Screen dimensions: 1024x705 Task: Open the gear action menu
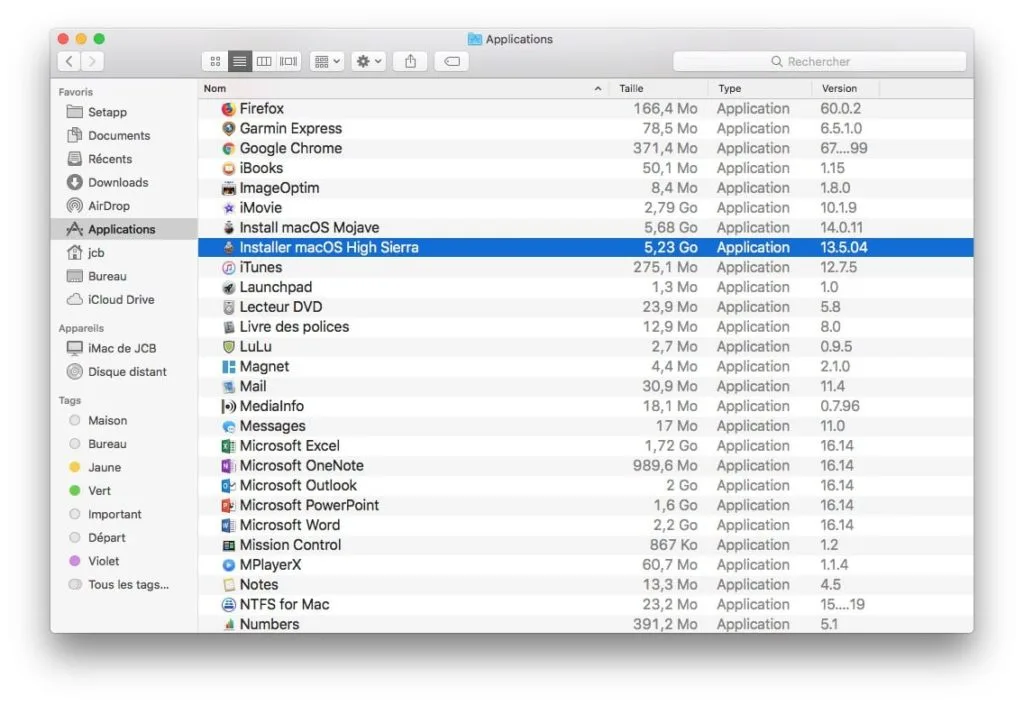click(368, 61)
